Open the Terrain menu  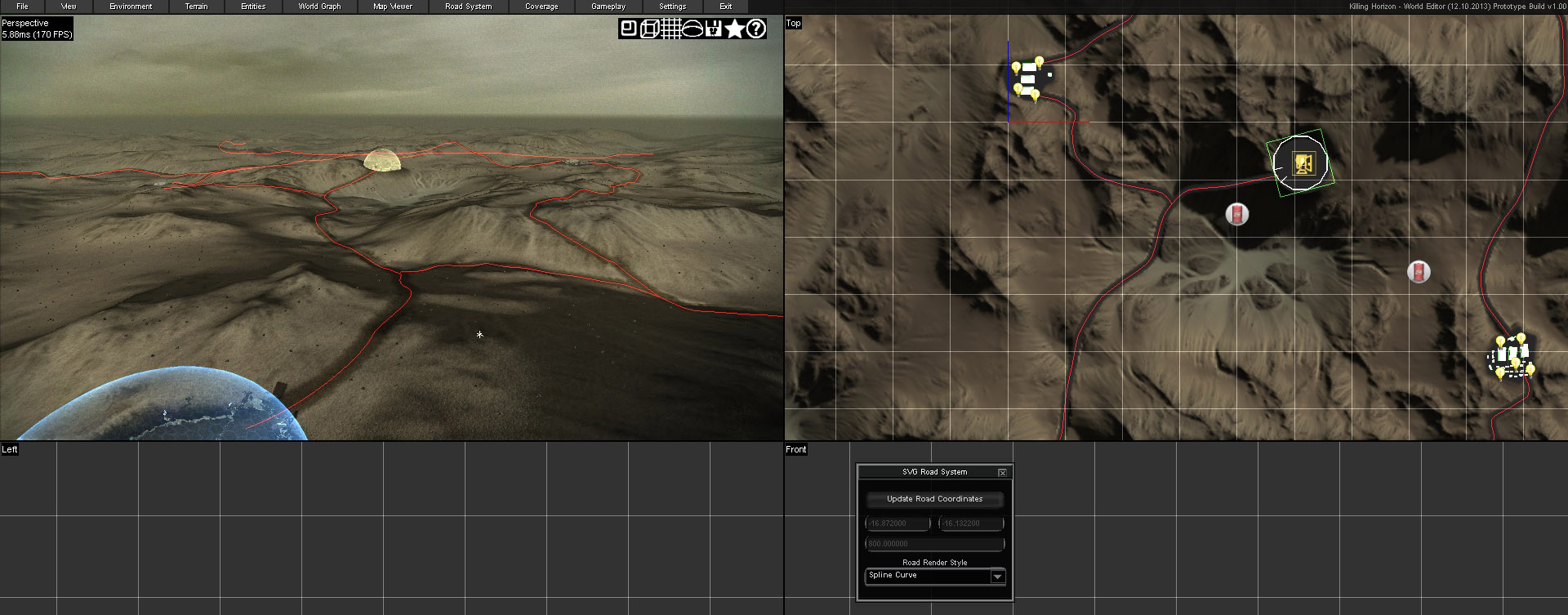pos(196,7)
